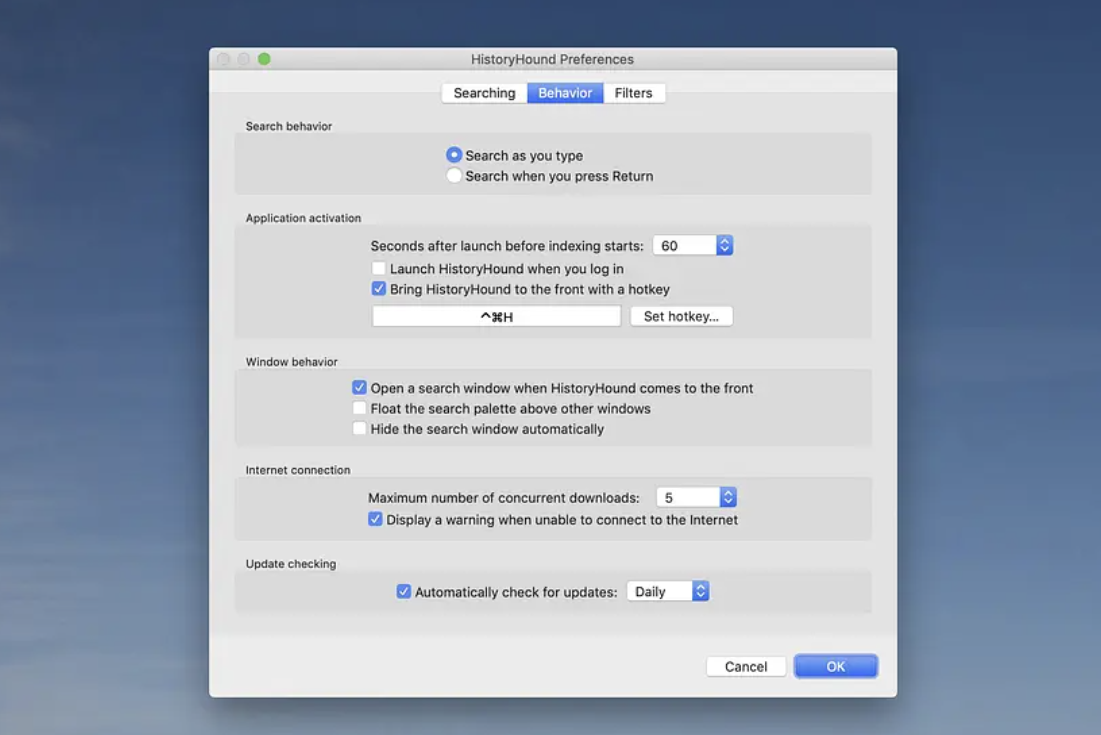
Task: Uncheck 'Open a search window when HistoryHound comes to the front'
Action: 359,388
